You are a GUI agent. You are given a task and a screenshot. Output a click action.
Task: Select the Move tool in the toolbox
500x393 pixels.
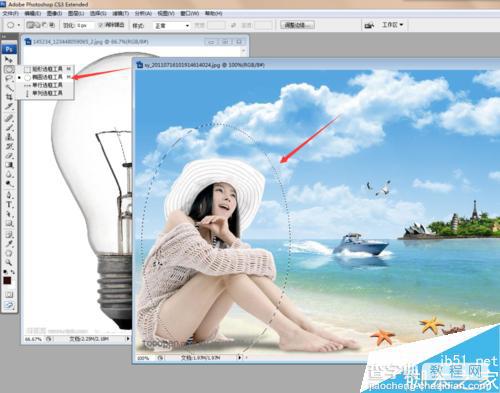9,60
